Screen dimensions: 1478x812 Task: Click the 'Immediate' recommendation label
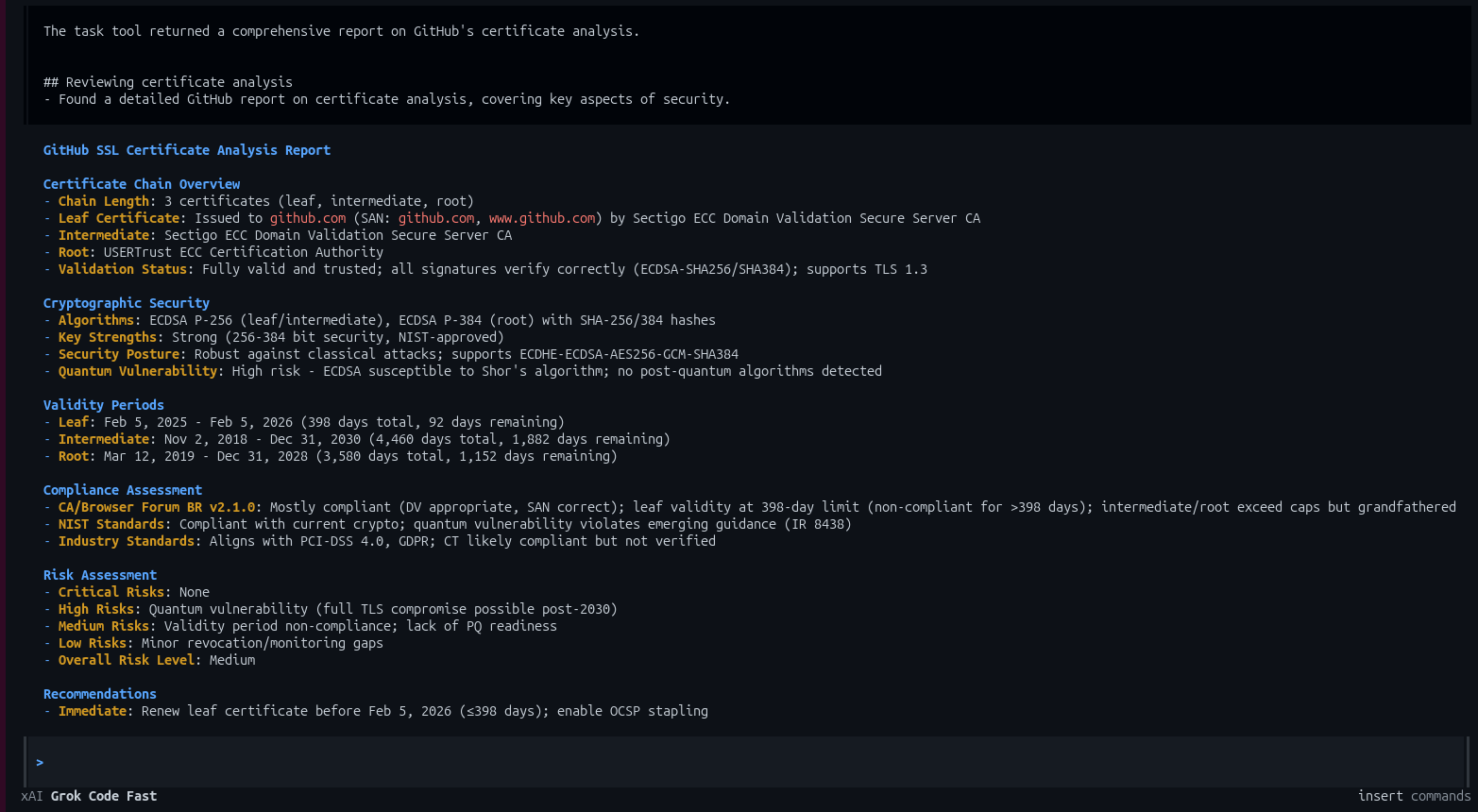93,711
